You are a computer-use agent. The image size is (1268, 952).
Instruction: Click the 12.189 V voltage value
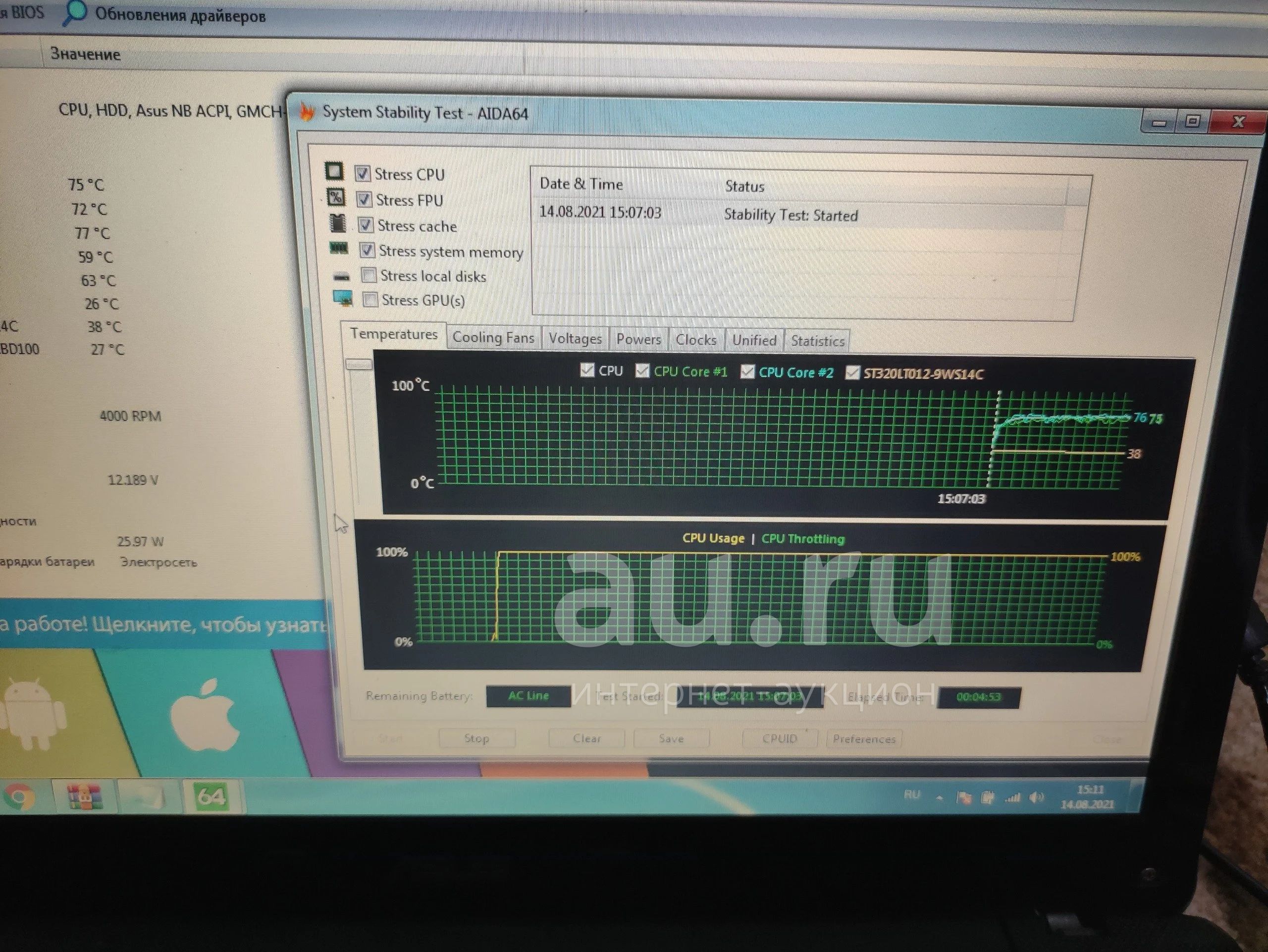[133, 480]
